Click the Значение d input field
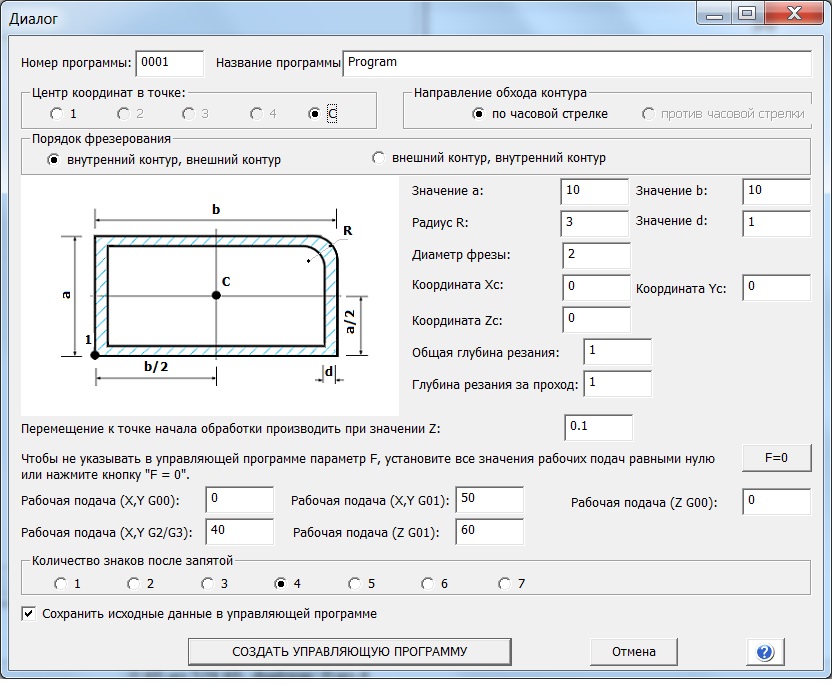 (x=777, y=223)
